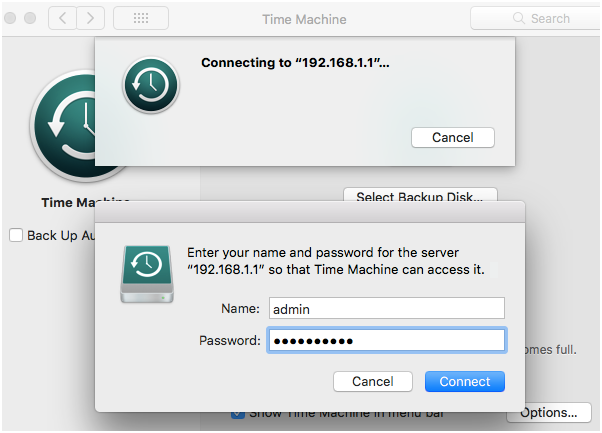Viewport: 602px width, 433px height.
Task: Open the Options button
Action: [548, 412]
